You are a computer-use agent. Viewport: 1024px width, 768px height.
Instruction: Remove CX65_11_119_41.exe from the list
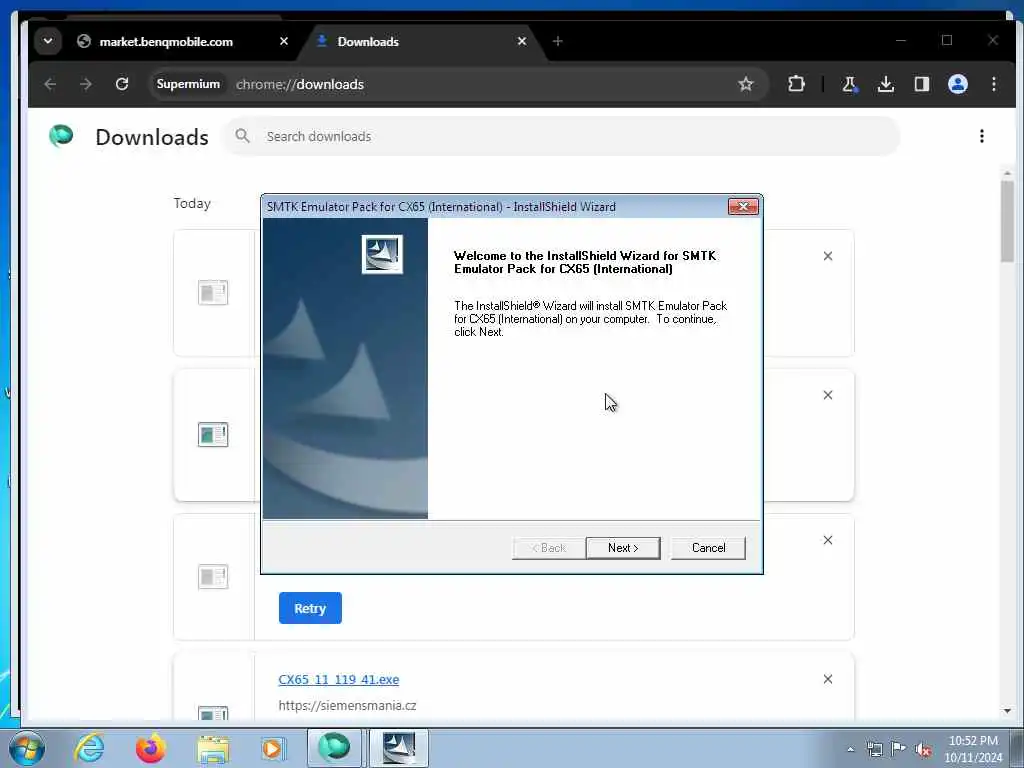pos(827,679)
